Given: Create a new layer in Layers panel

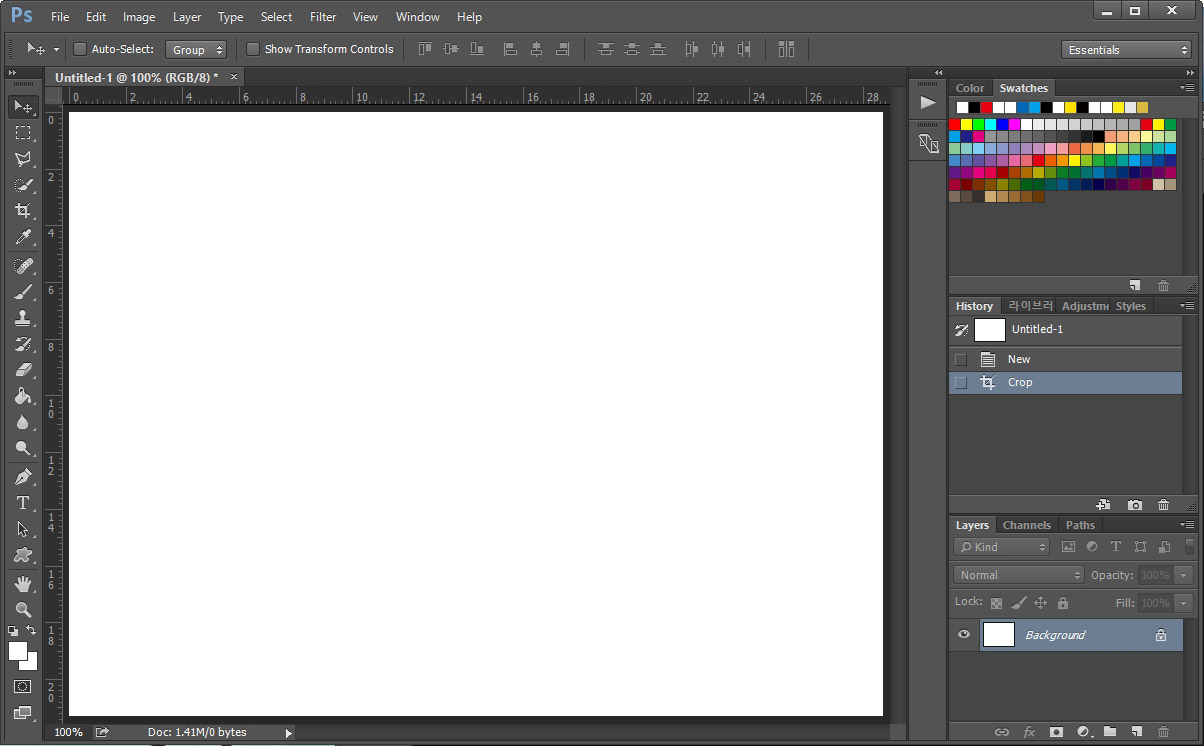Looking at the screenshot, I should pos(1137,732).
